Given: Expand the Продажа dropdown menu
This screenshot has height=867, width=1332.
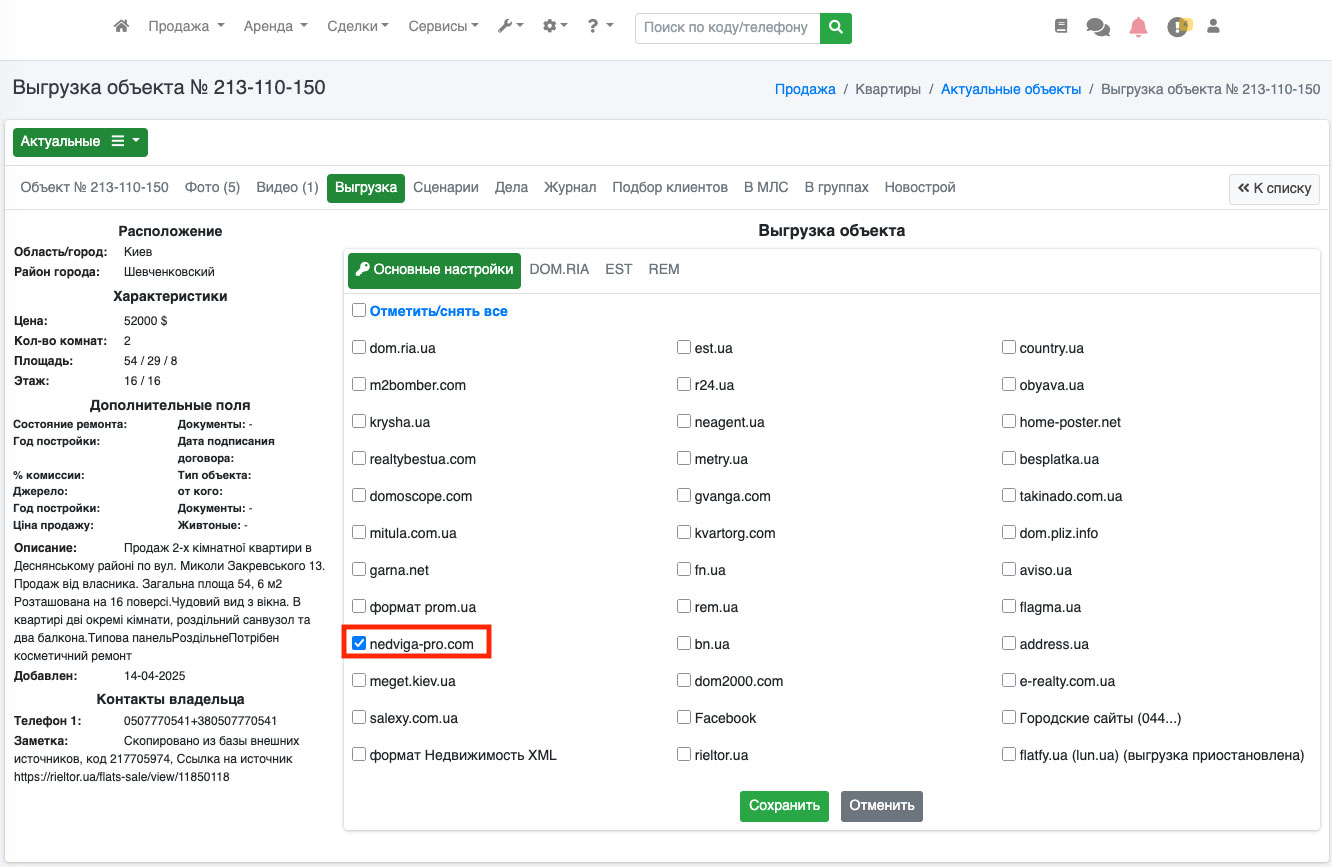Looking at the screenshot, I should pos(186,27).
